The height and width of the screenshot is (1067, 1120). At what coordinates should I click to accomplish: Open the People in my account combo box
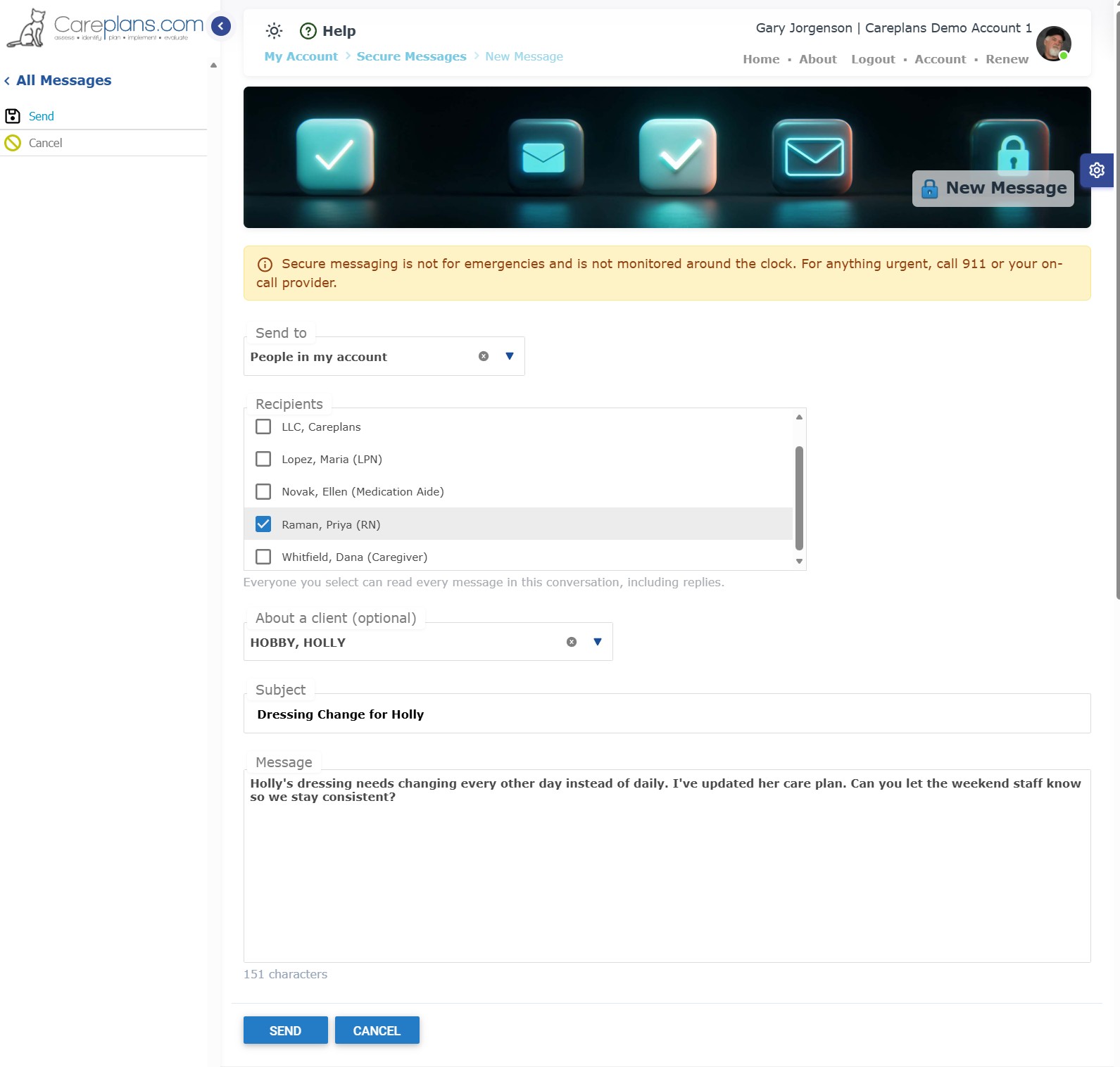tap(384, 356)
